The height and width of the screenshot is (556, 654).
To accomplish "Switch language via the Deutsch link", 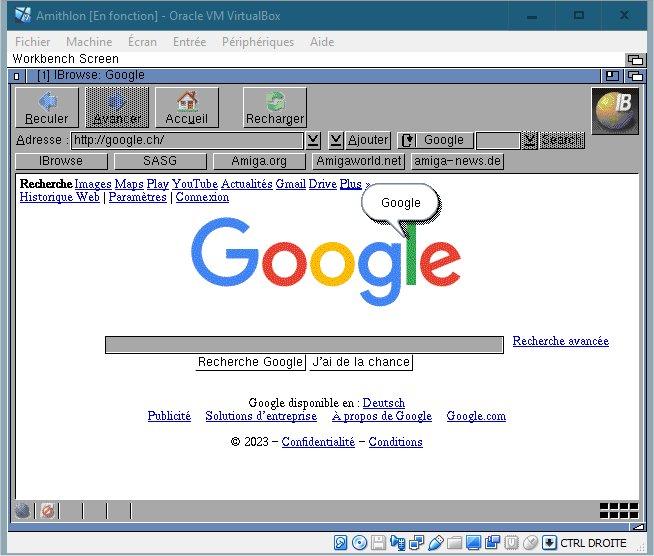I will [384, 403].
